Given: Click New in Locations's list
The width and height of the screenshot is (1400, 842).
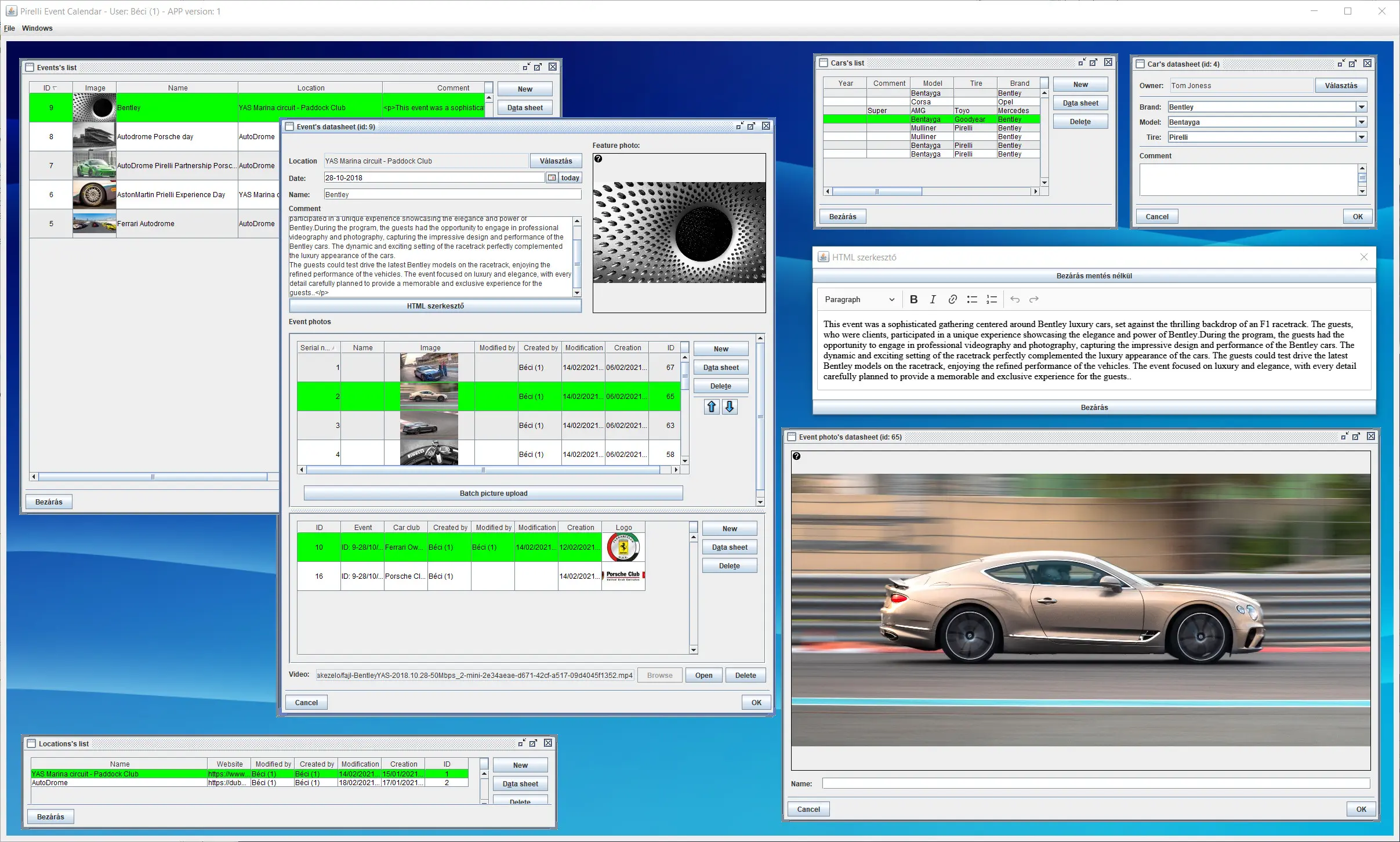Looking at the screenshot, I should (x=520, y=765).
